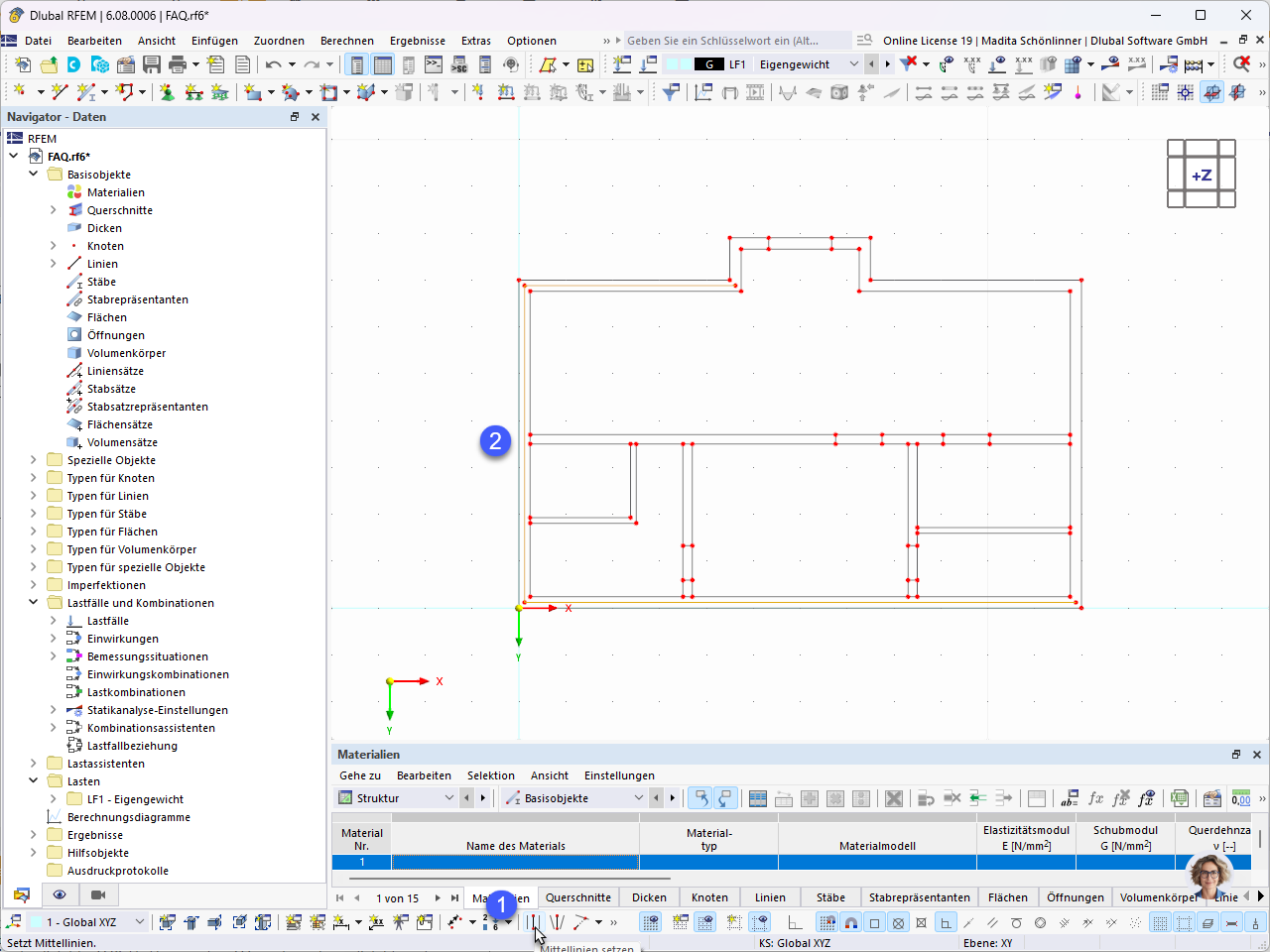This screenshot has width=1270, height=952.
Task: Open the Basisobjekte dropdown in Materialien
Action: pos(638,798)
